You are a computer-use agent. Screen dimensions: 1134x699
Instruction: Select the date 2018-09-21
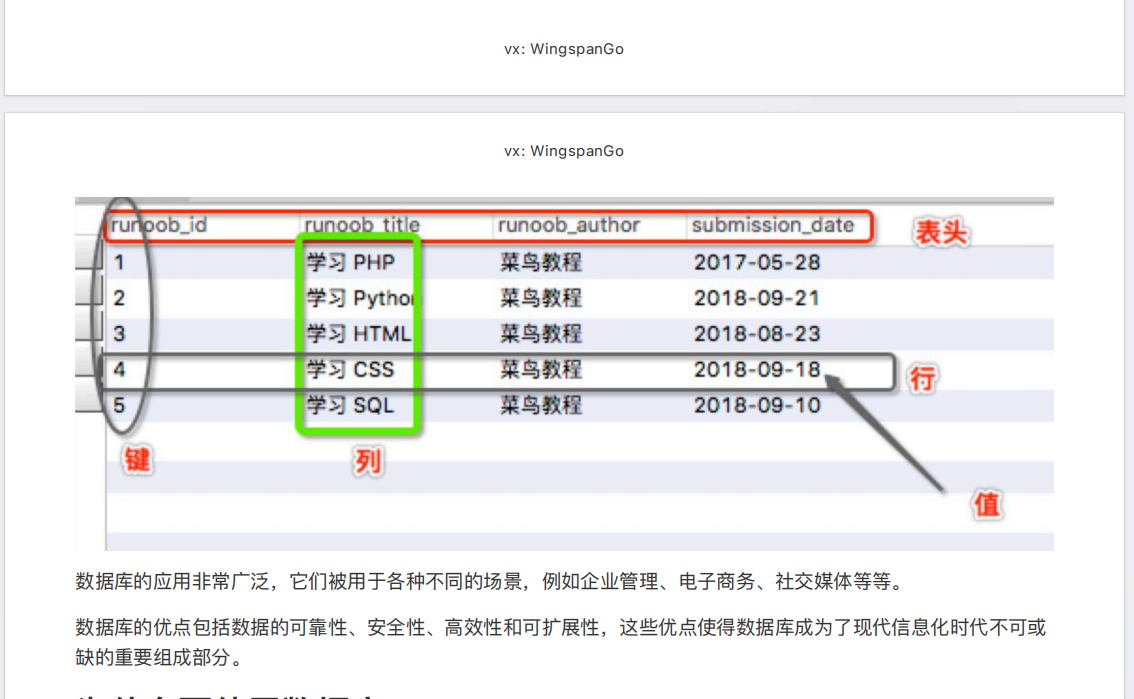click(757, 298)
